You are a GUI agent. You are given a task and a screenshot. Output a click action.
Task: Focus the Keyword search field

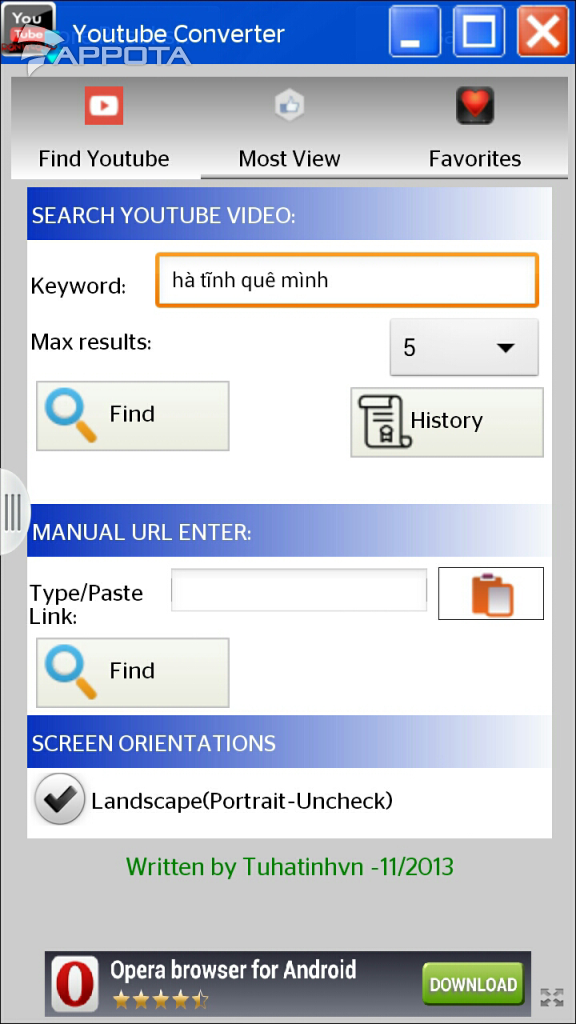(347, 280)
